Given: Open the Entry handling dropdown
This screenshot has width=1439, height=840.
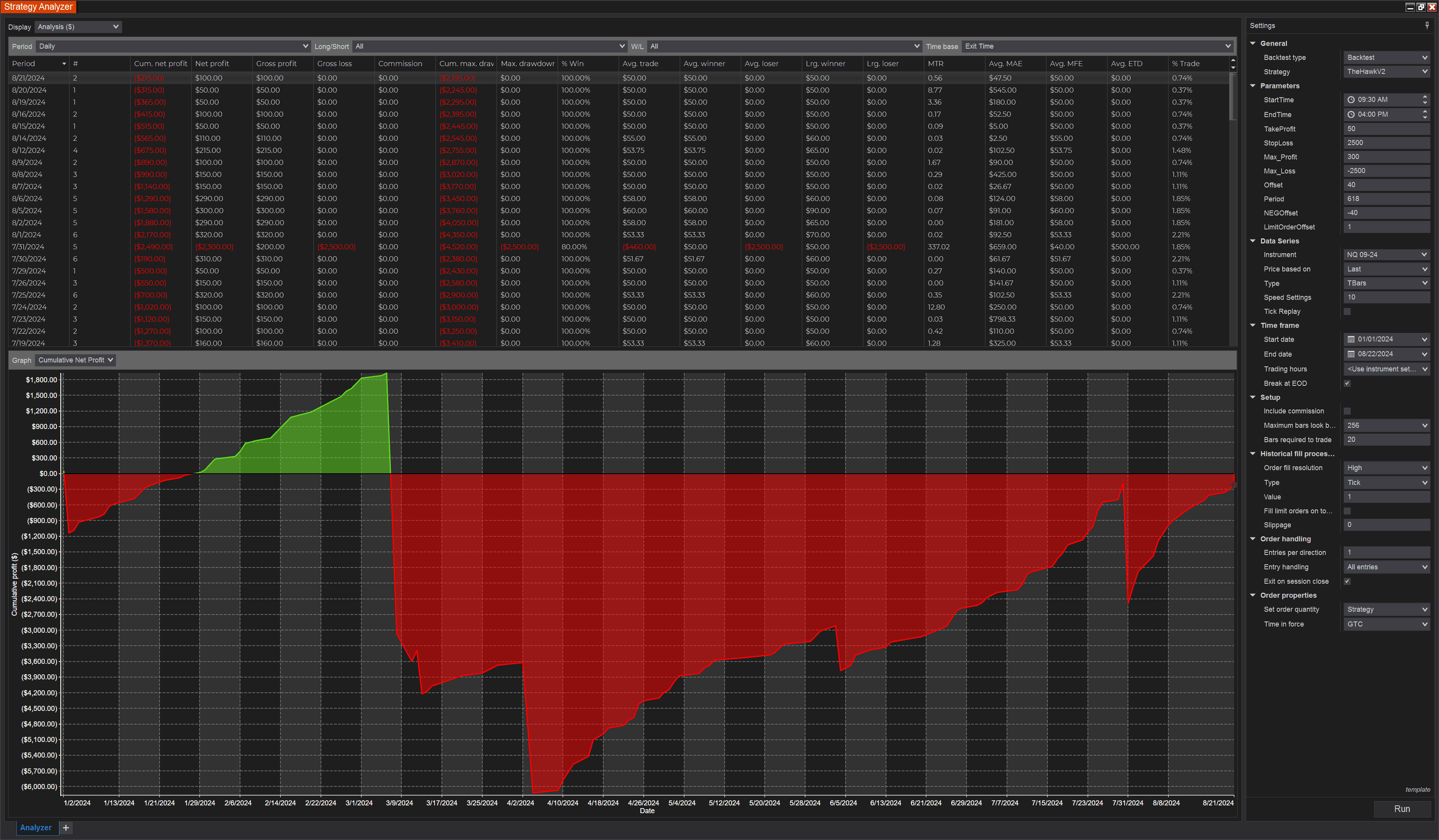Looking at the screenshot, I should tap(1387, 567).
